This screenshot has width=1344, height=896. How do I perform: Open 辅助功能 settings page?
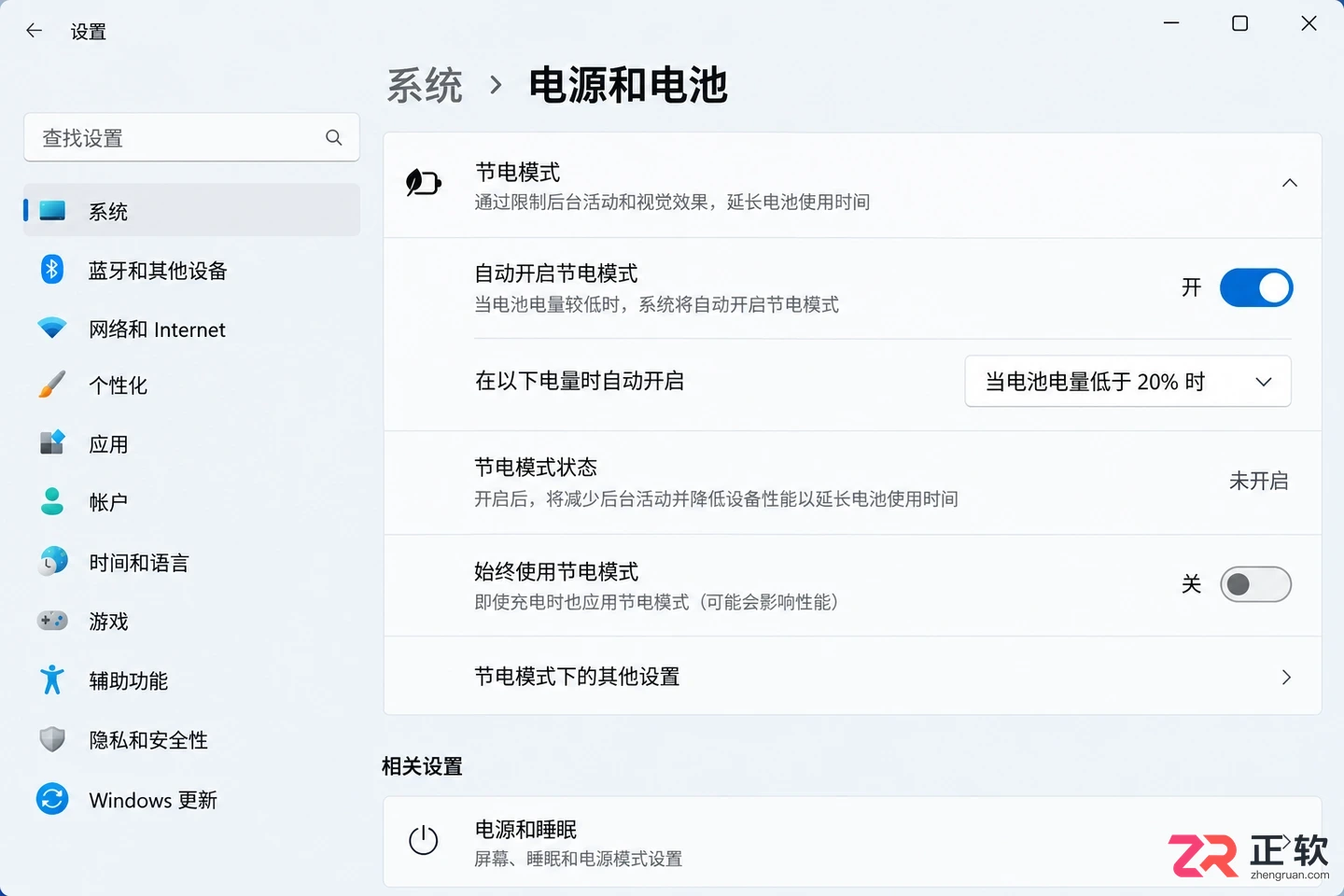pyautogui.click(x=191, y=681)
